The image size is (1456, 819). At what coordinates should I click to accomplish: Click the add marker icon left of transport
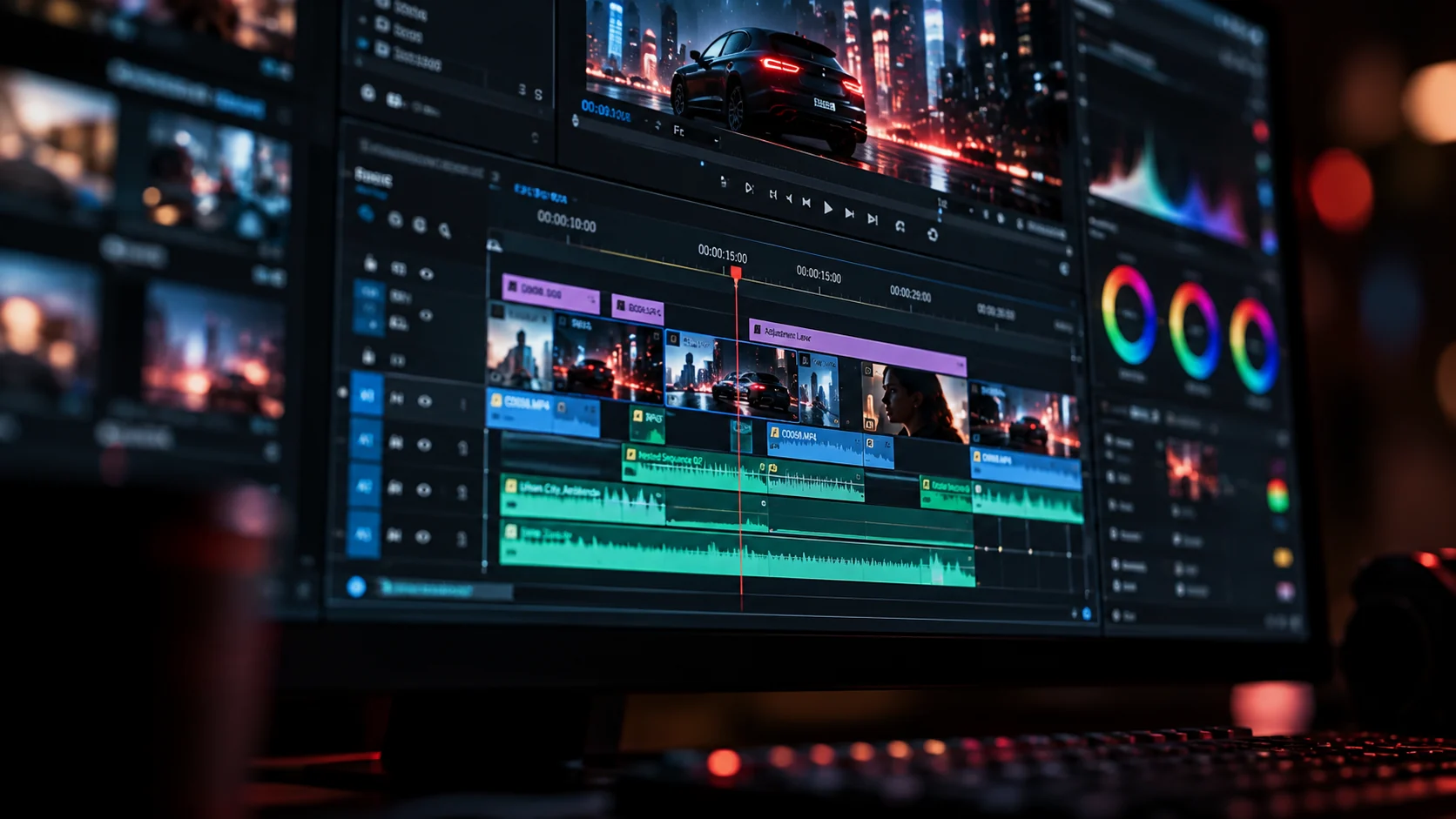[x=723, y=182]
